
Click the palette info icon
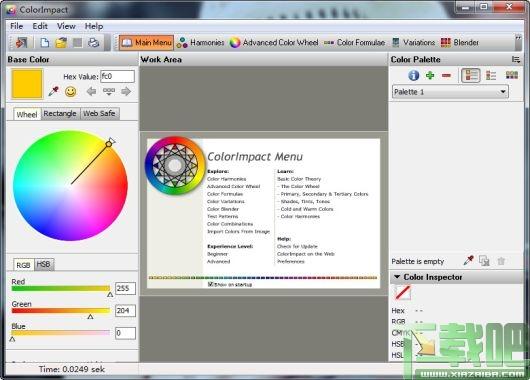[413, 75]
